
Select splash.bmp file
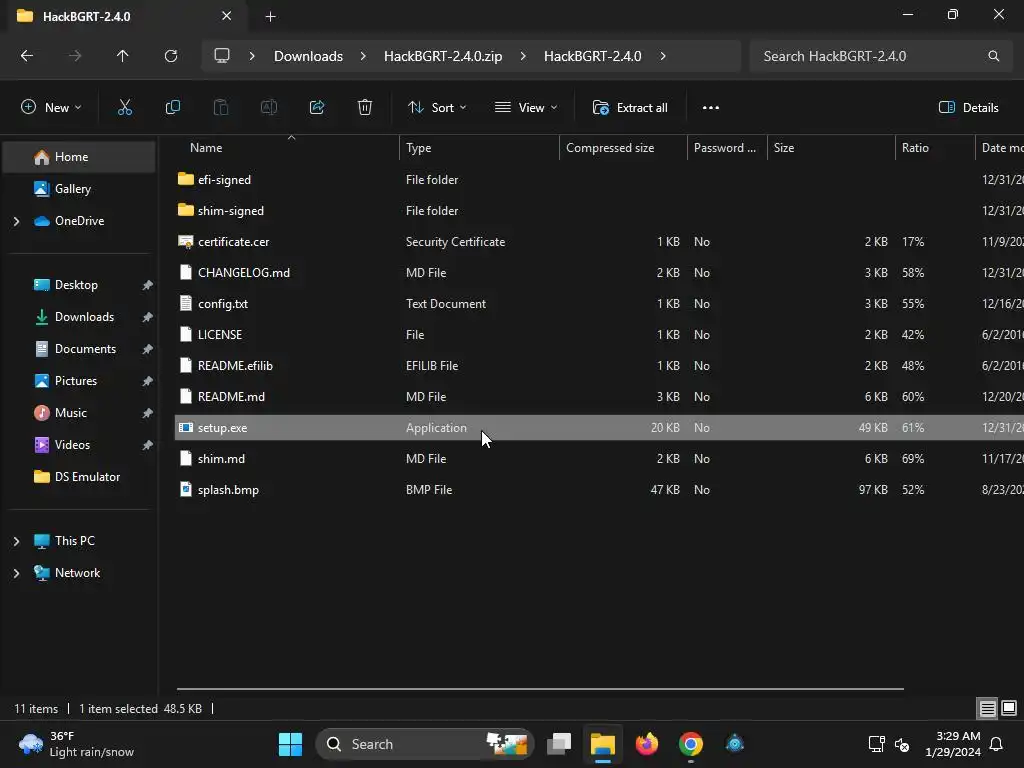[599, 490]
